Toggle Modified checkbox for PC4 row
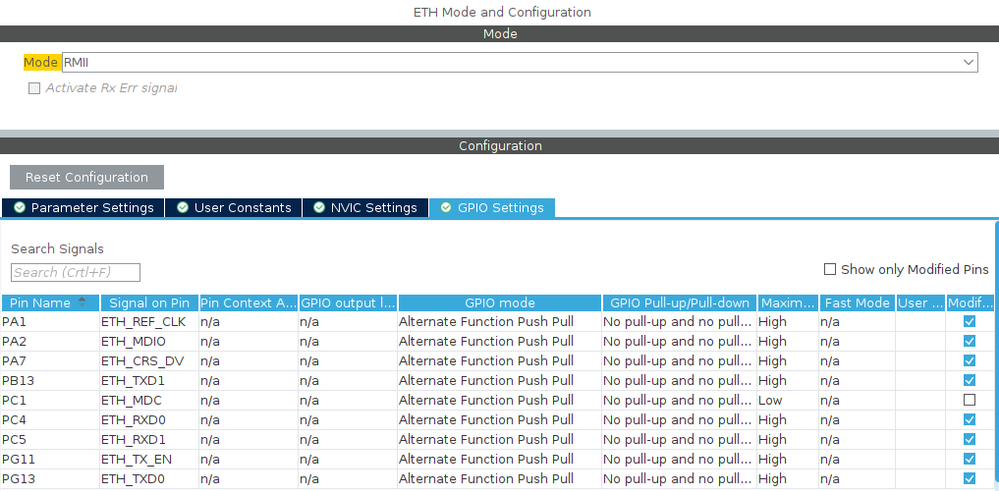 pyautogui.click(x=970, y=420)
